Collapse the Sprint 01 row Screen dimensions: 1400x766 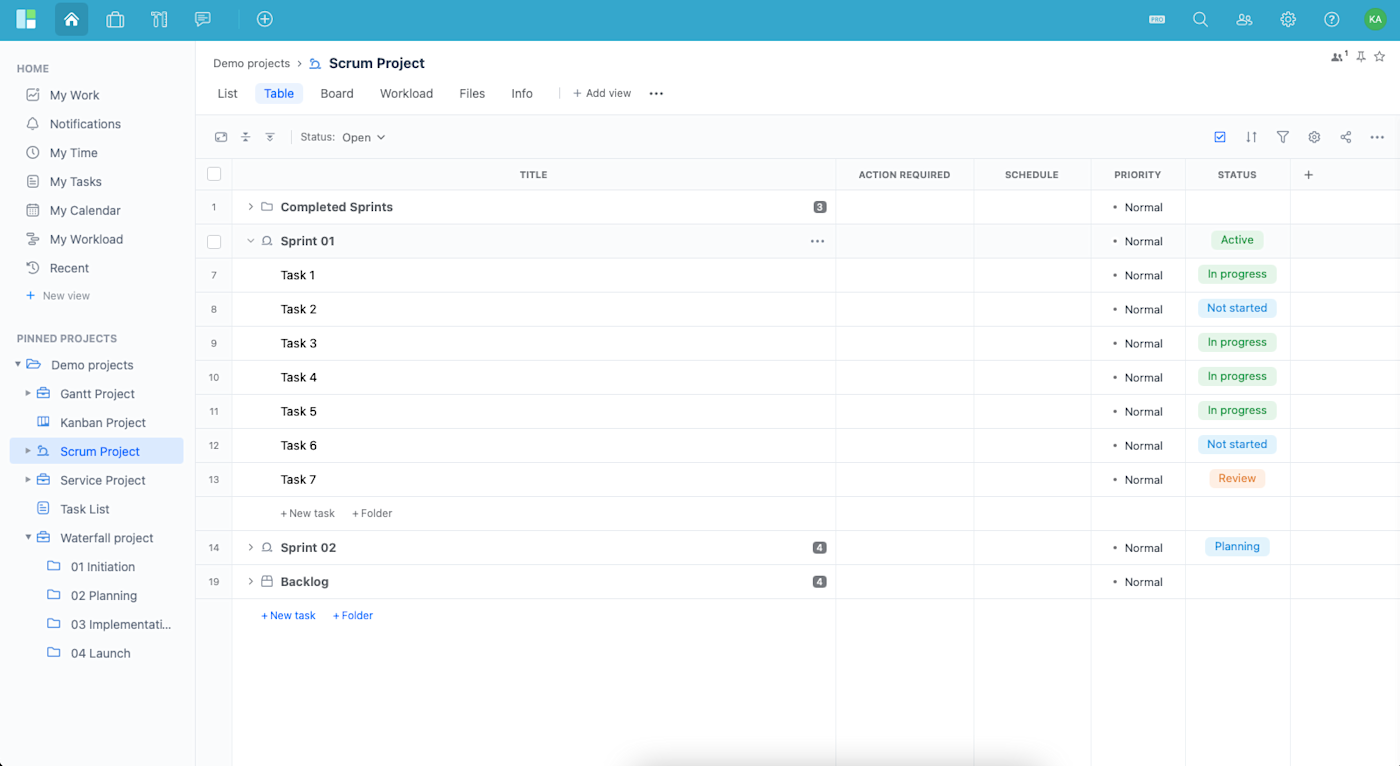coord(251,241)
